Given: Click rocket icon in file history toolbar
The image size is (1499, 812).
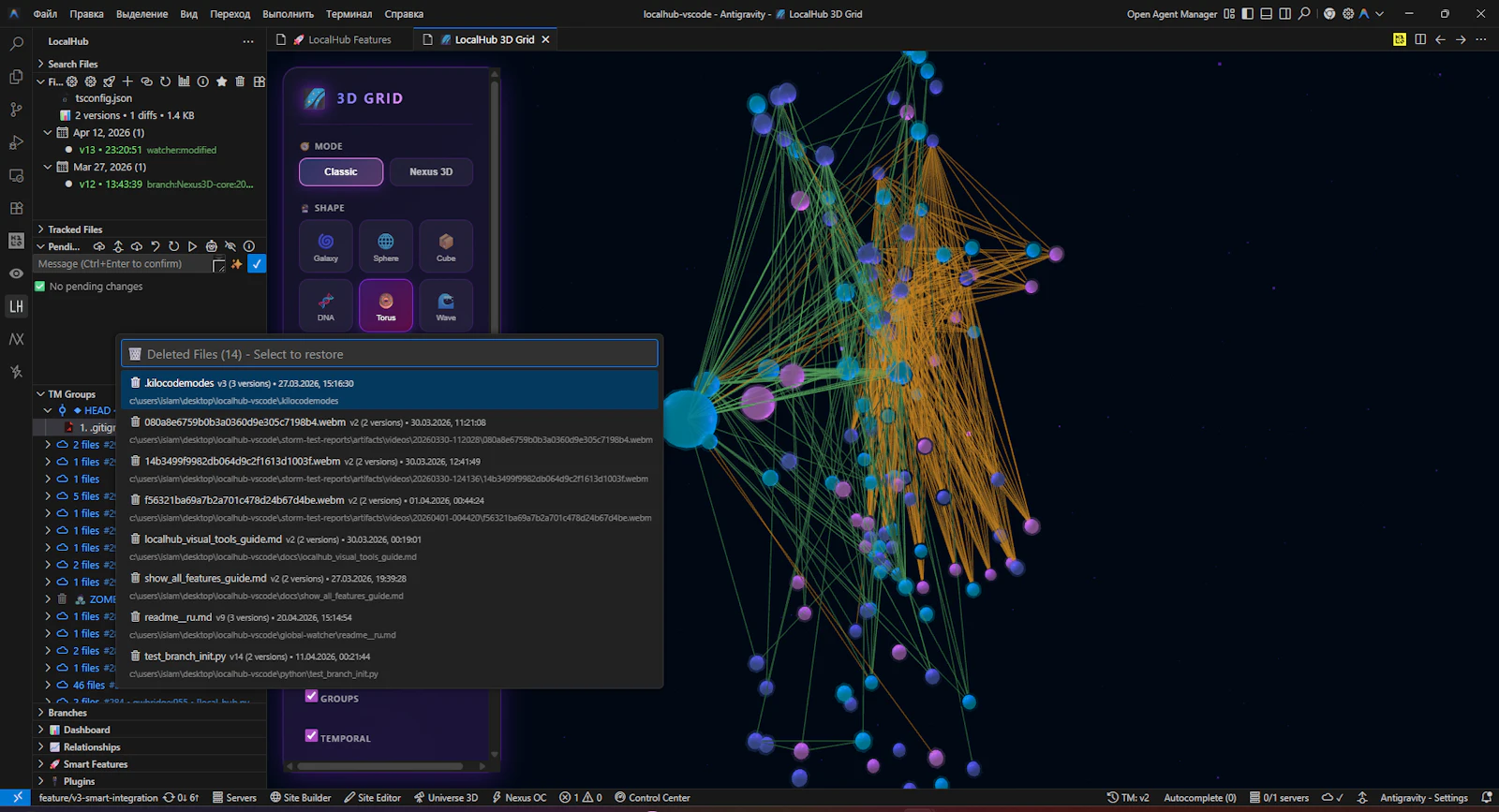Looking at the screenshot, I should (x=110, y=81).
